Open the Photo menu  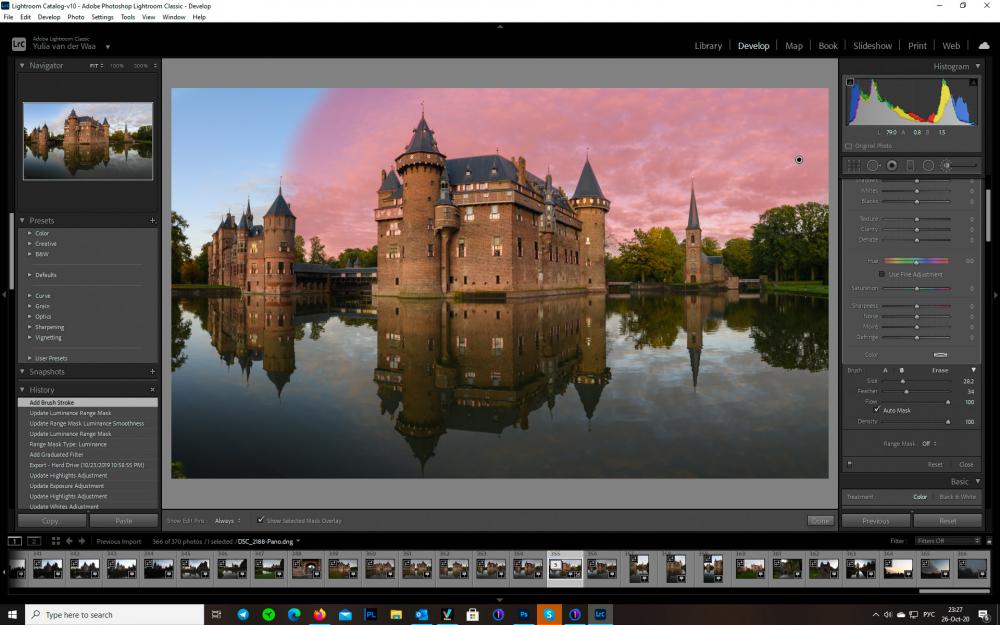point(76,17)
